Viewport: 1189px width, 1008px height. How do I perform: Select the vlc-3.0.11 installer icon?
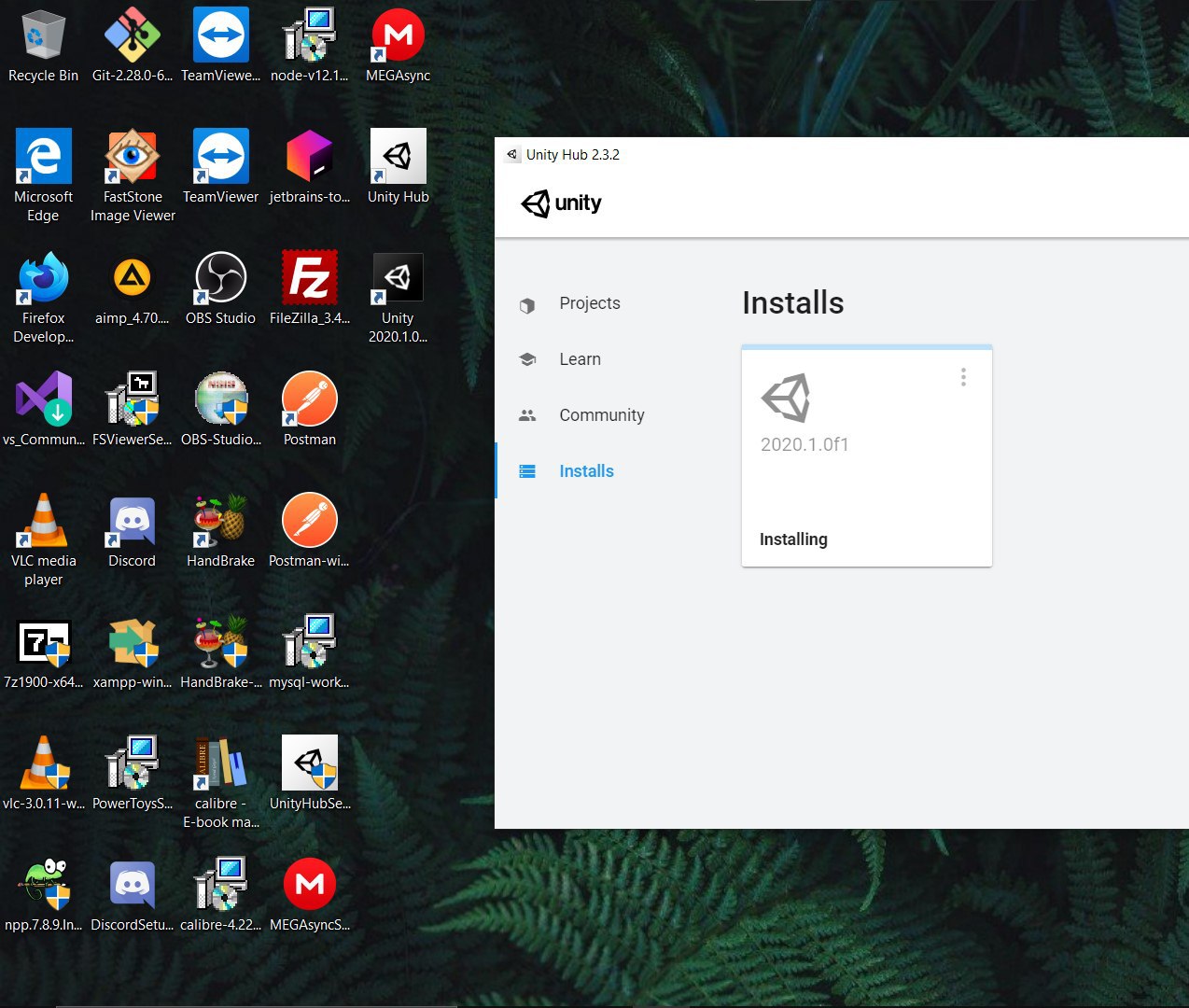click(43, 773)
